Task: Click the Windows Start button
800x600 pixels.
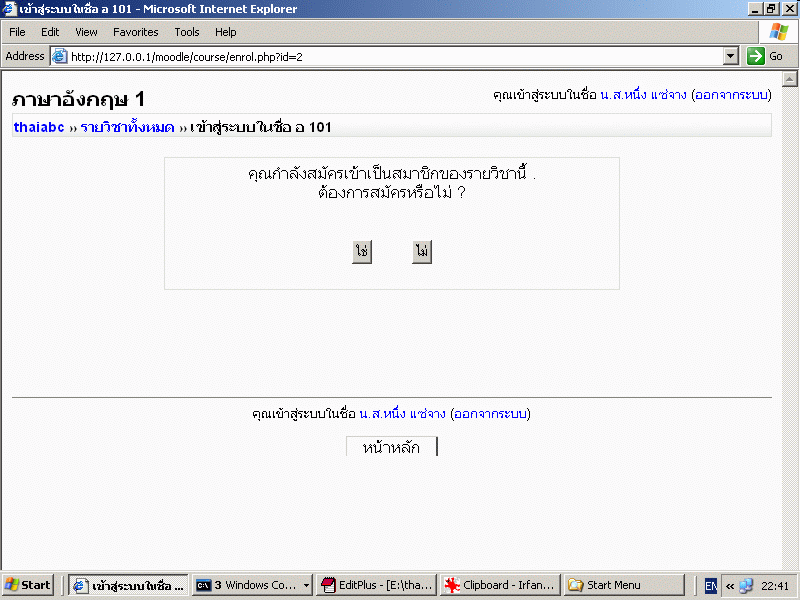Action: [x=28, y=585]
